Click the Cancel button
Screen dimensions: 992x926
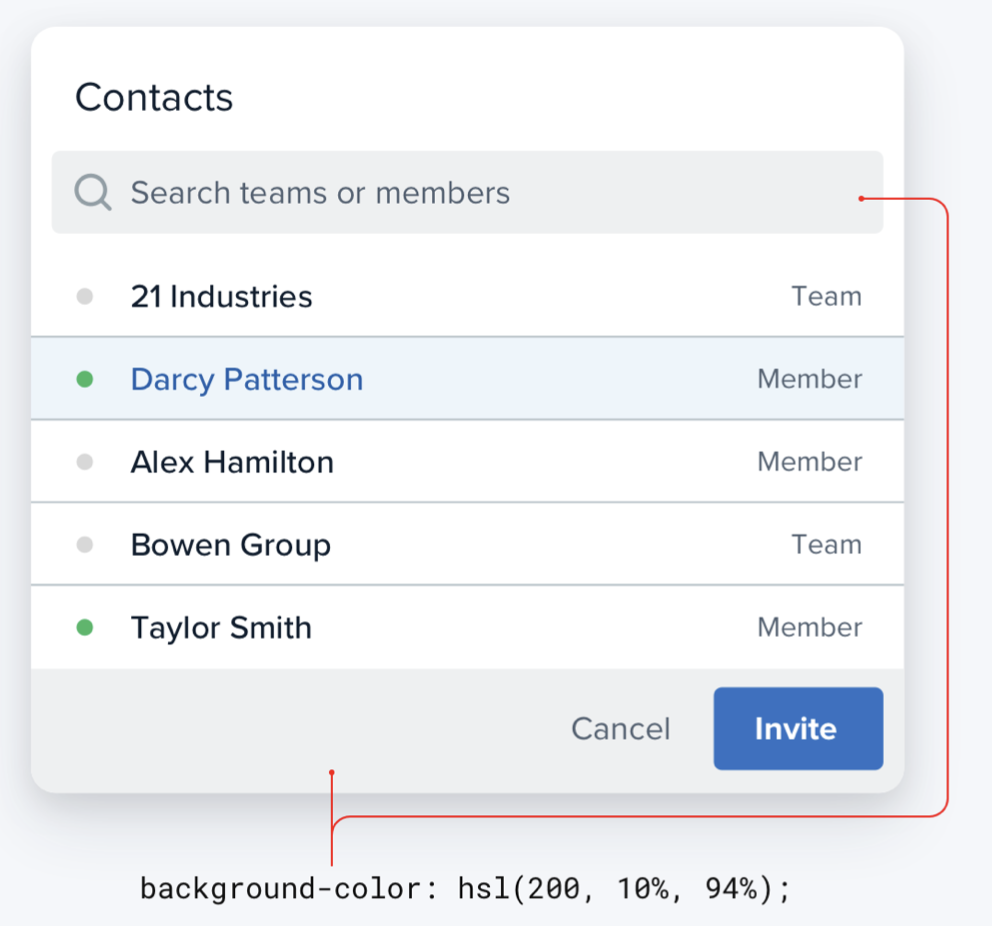[621, 729]
